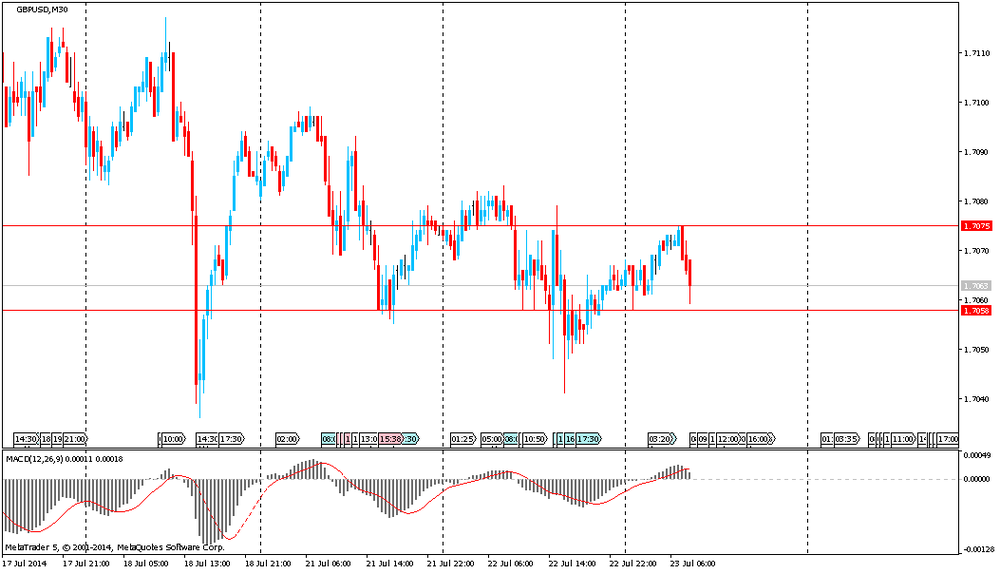Select the 03:20 event flag
This screenshot has width=1000, height=574.
point(660,439)
